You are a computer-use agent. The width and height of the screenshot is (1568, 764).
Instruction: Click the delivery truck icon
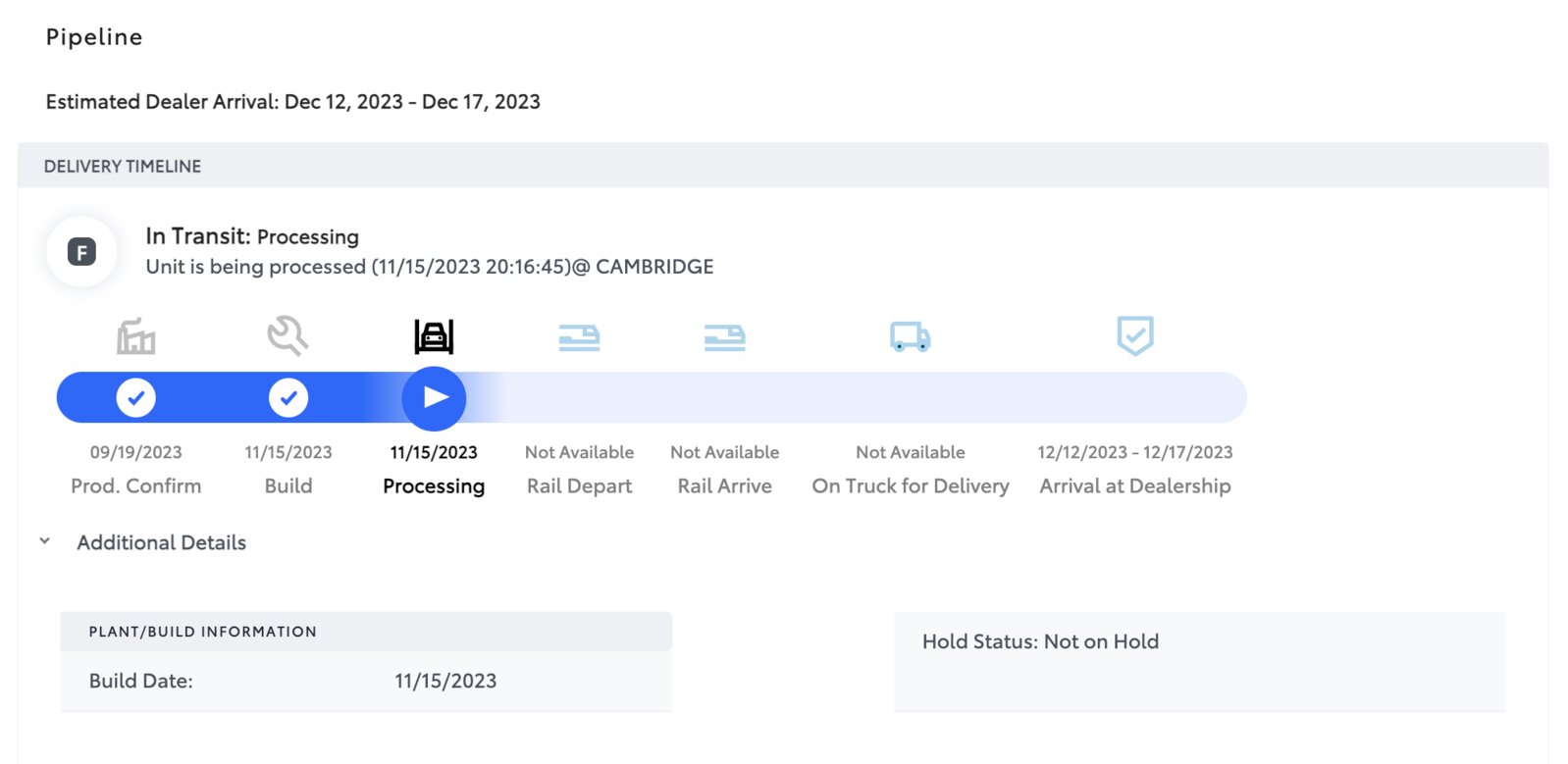tap(910, 336)
